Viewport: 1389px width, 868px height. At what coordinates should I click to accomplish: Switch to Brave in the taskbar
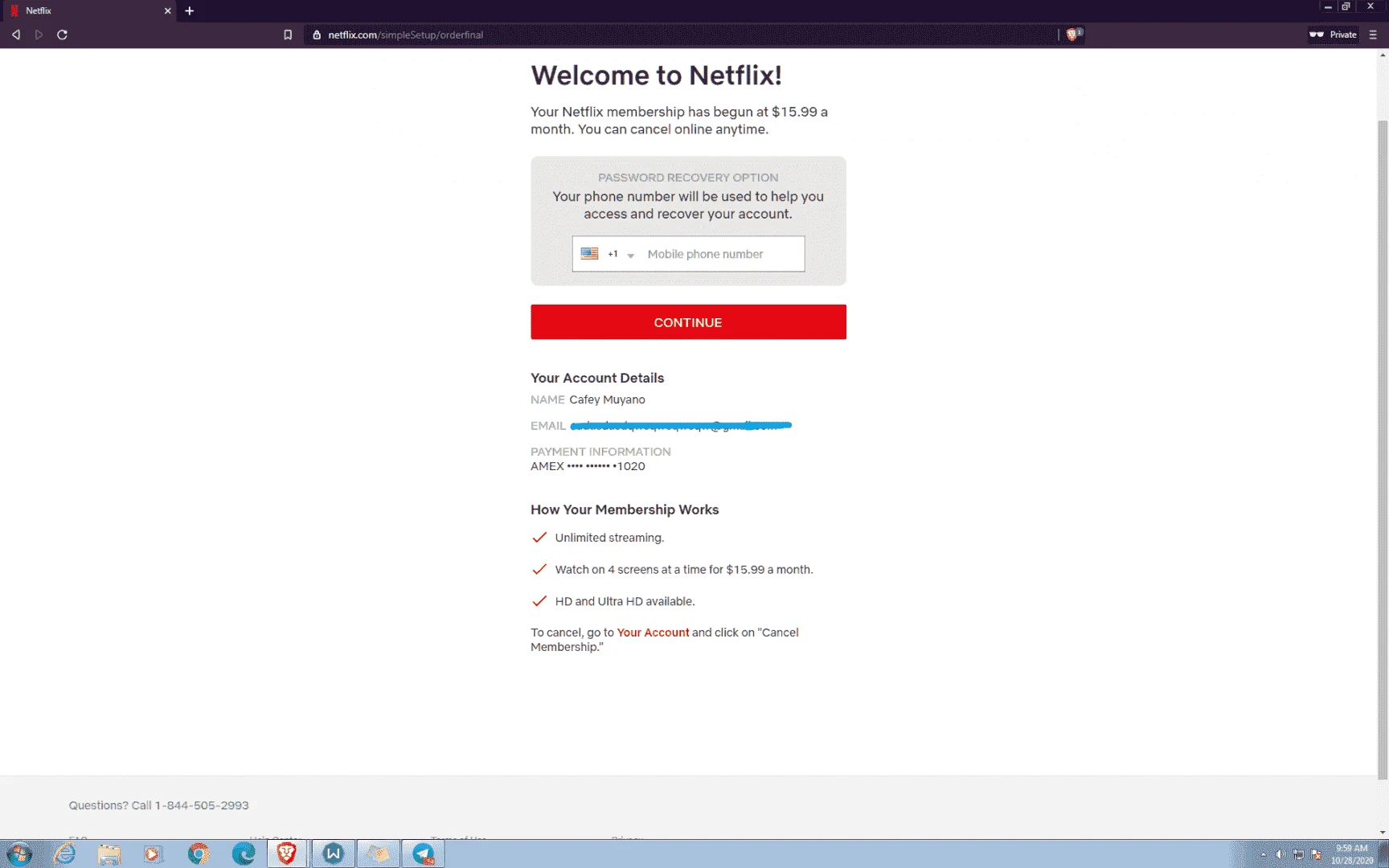click(x=287, y=854)
